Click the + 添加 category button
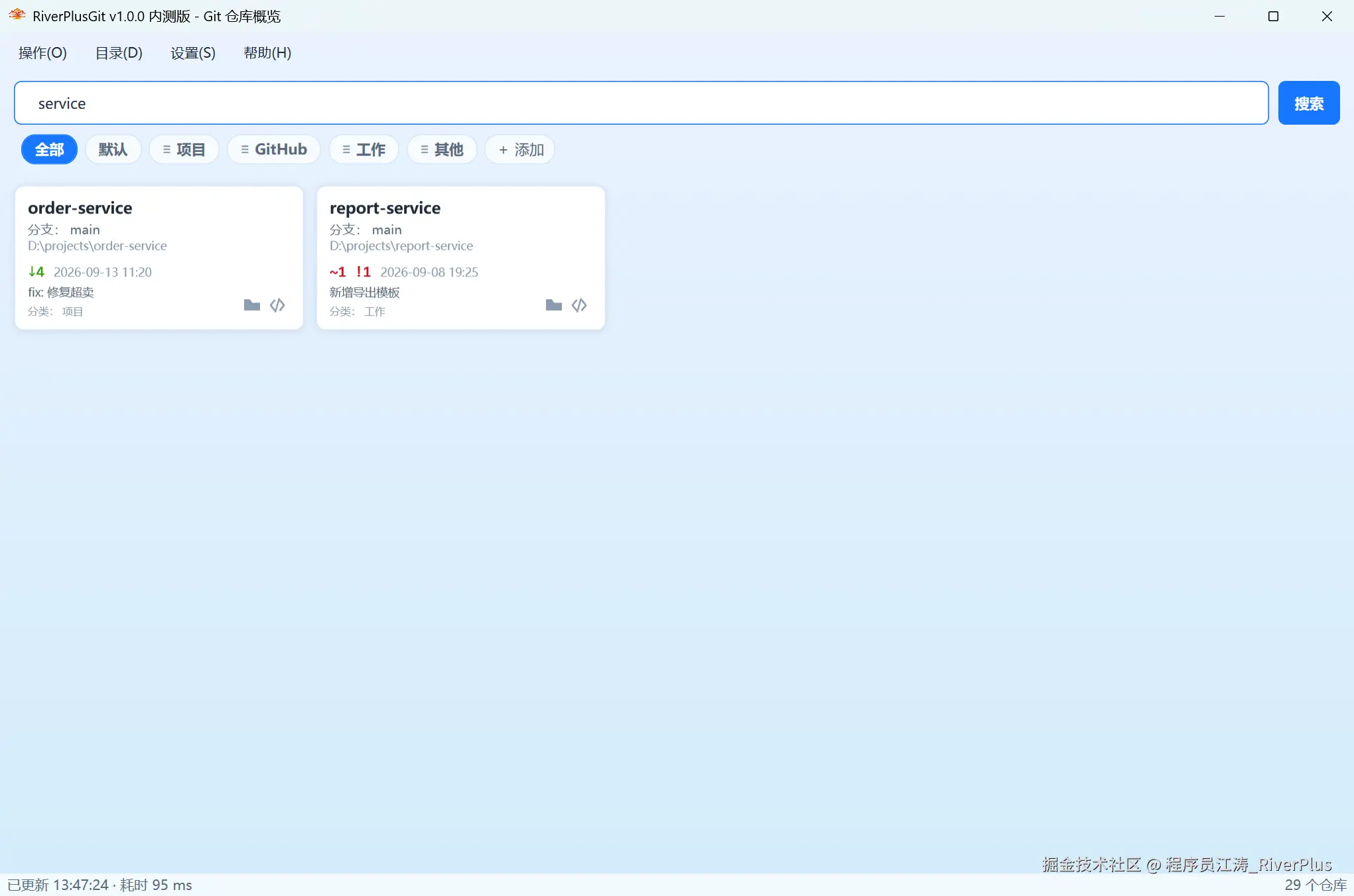 point(520,150)
